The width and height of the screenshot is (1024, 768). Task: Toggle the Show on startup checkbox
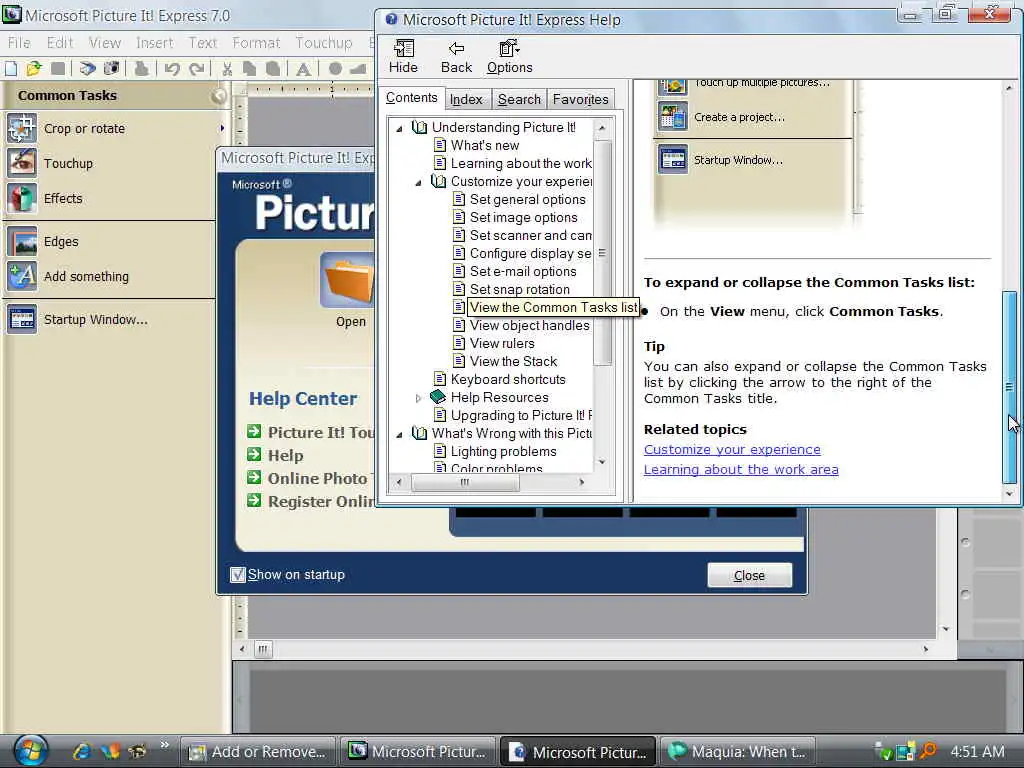pyautogui.click(x=238, y=575)
